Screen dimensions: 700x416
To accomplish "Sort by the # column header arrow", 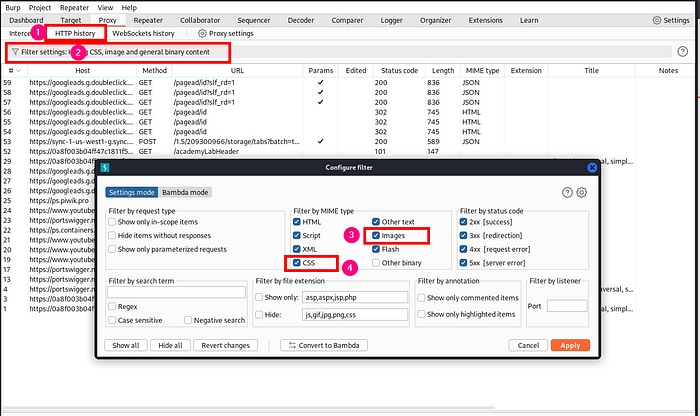I will [x=18, y=71].
